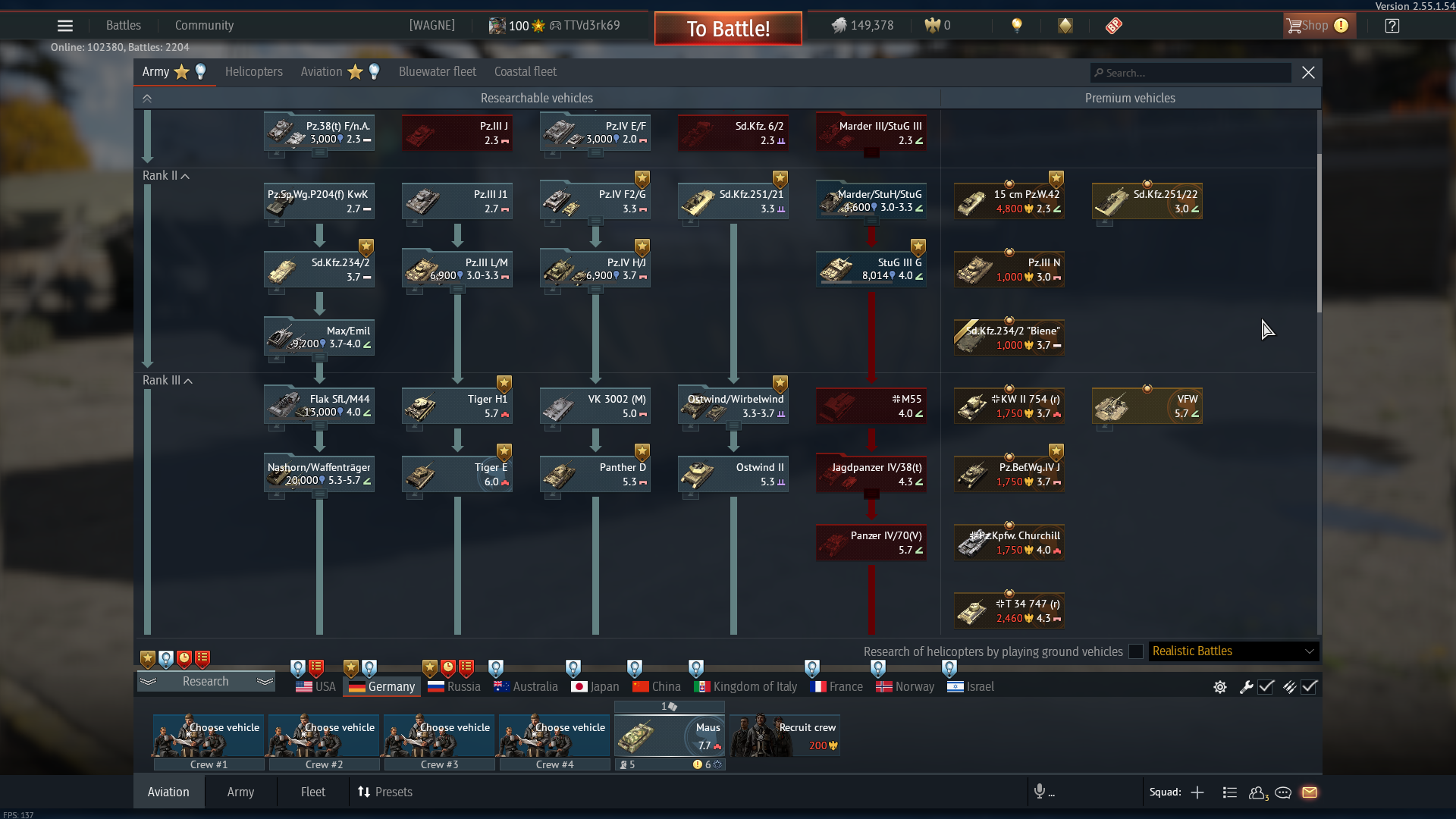
Task: Open the chat speech bubble icon
Action: coord(1283,792)
